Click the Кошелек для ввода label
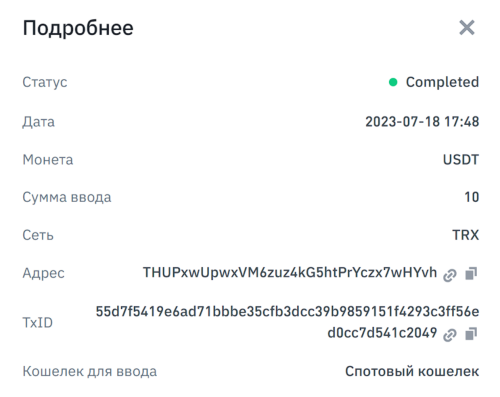This screenshot has height=397, width=500. coord(89,371)
